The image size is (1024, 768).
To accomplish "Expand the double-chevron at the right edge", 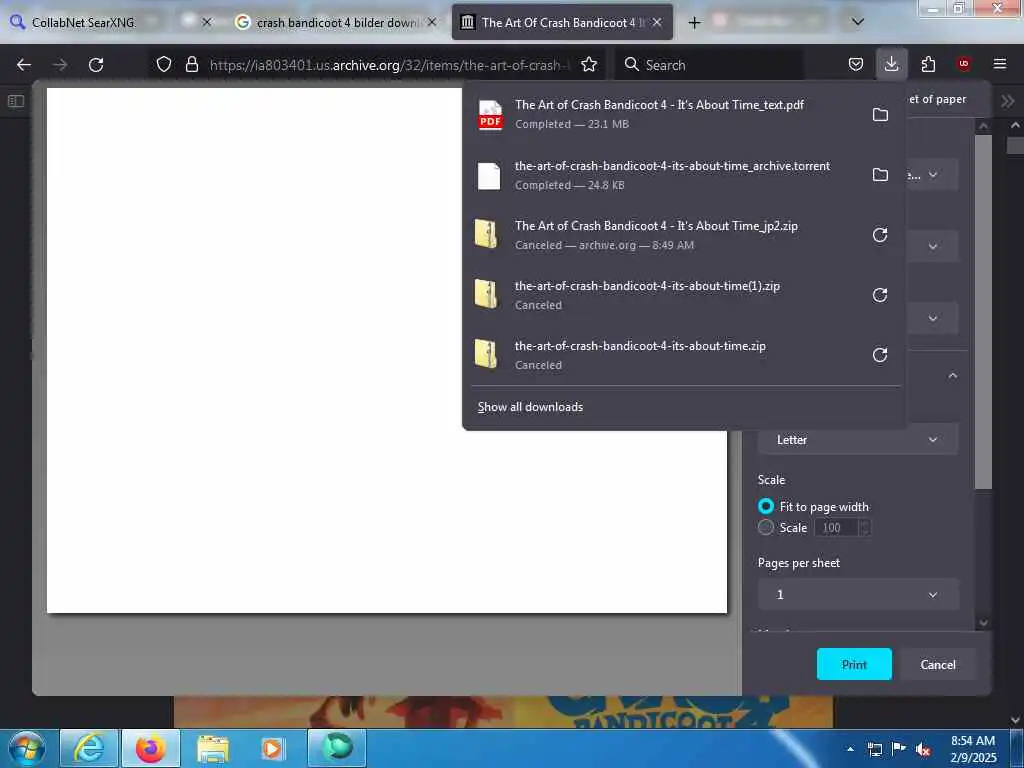I will [x=1007, y=101].
